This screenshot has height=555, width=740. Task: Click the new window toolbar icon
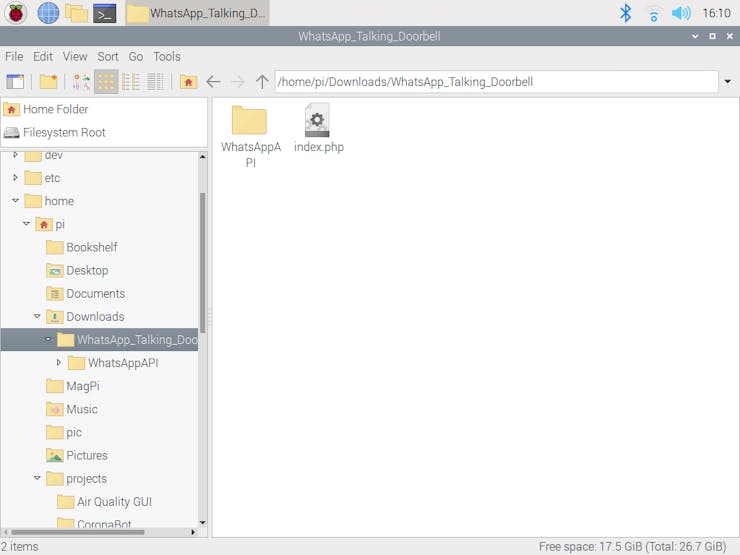(x=15, y=82)
